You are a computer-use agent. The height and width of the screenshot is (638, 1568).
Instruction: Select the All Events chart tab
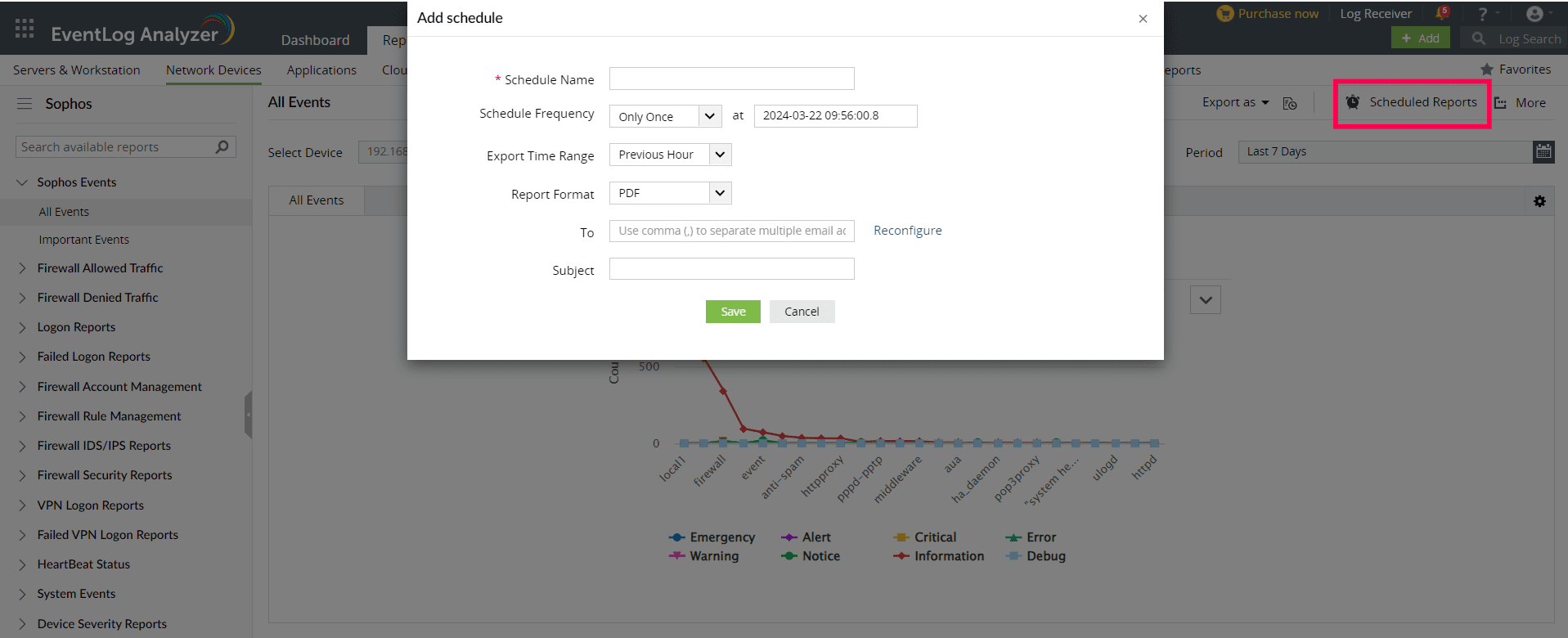[x=317, y=200]
